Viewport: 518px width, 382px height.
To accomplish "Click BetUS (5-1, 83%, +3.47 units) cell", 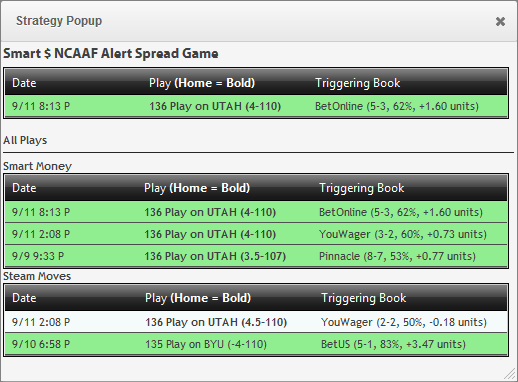I will coord(393,344).
